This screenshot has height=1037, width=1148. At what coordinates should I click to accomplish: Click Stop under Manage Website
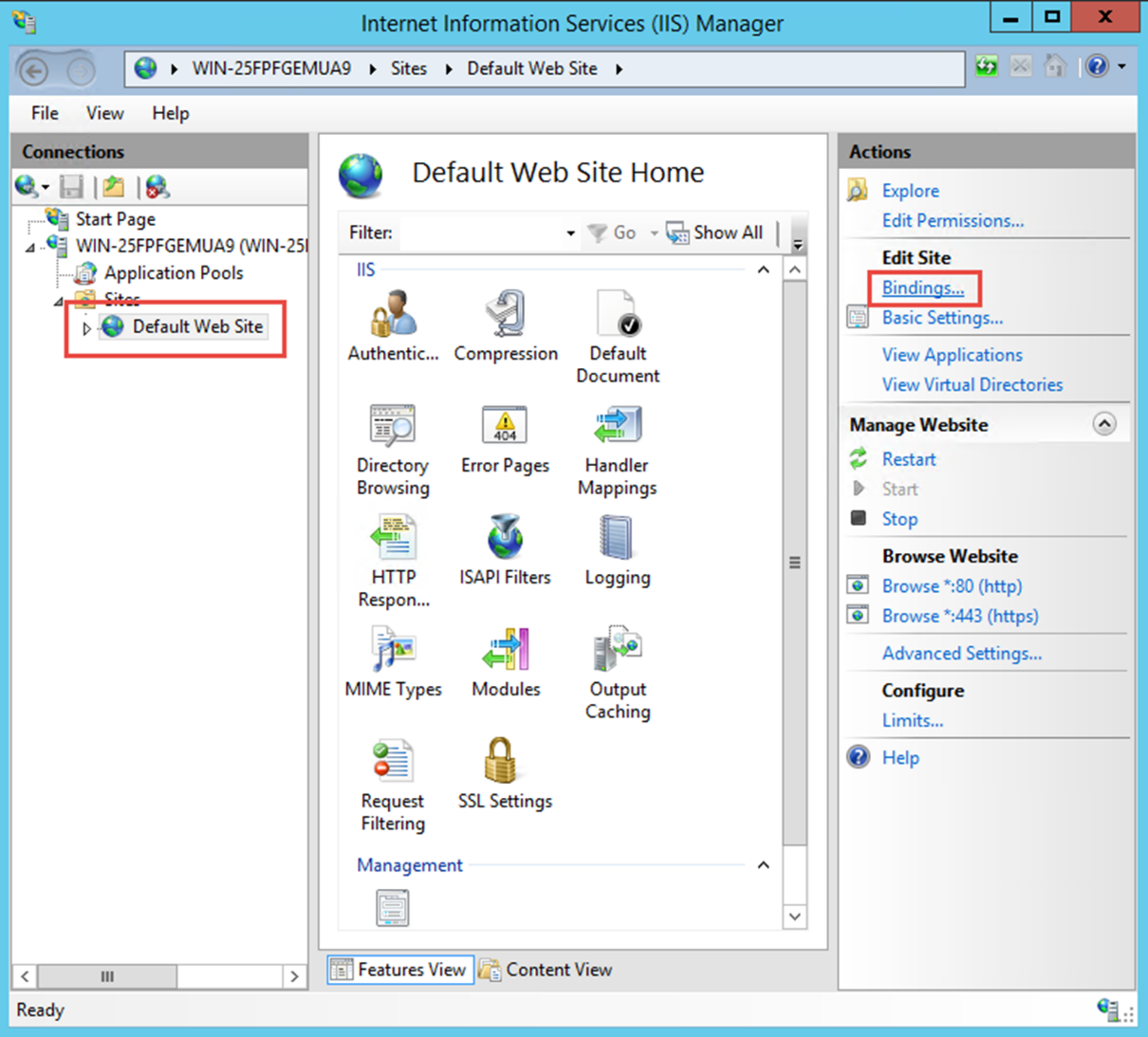coord(899,519)
